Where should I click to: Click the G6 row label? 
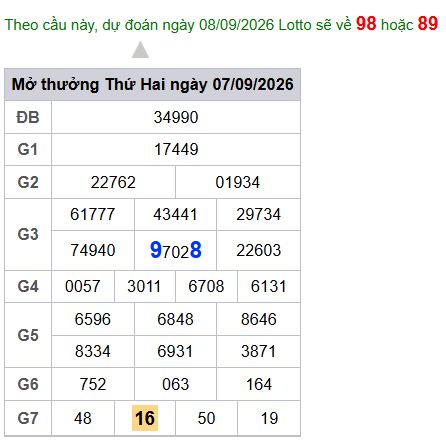[x=28, y=384]
